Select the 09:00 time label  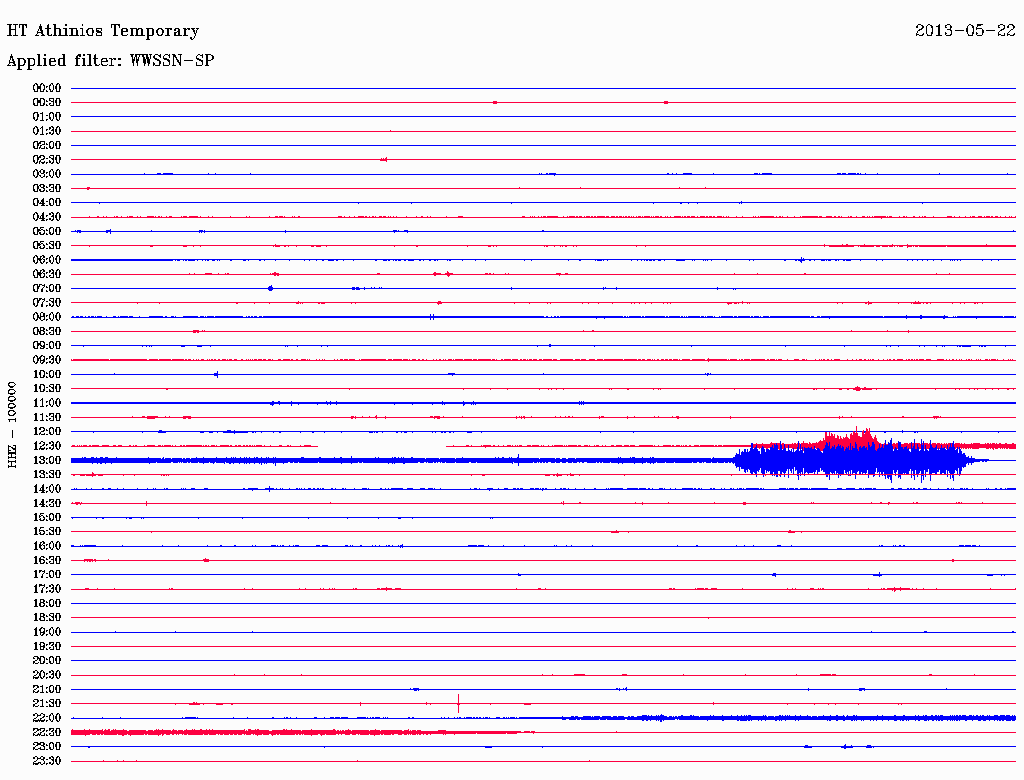(x=47, y=346)
